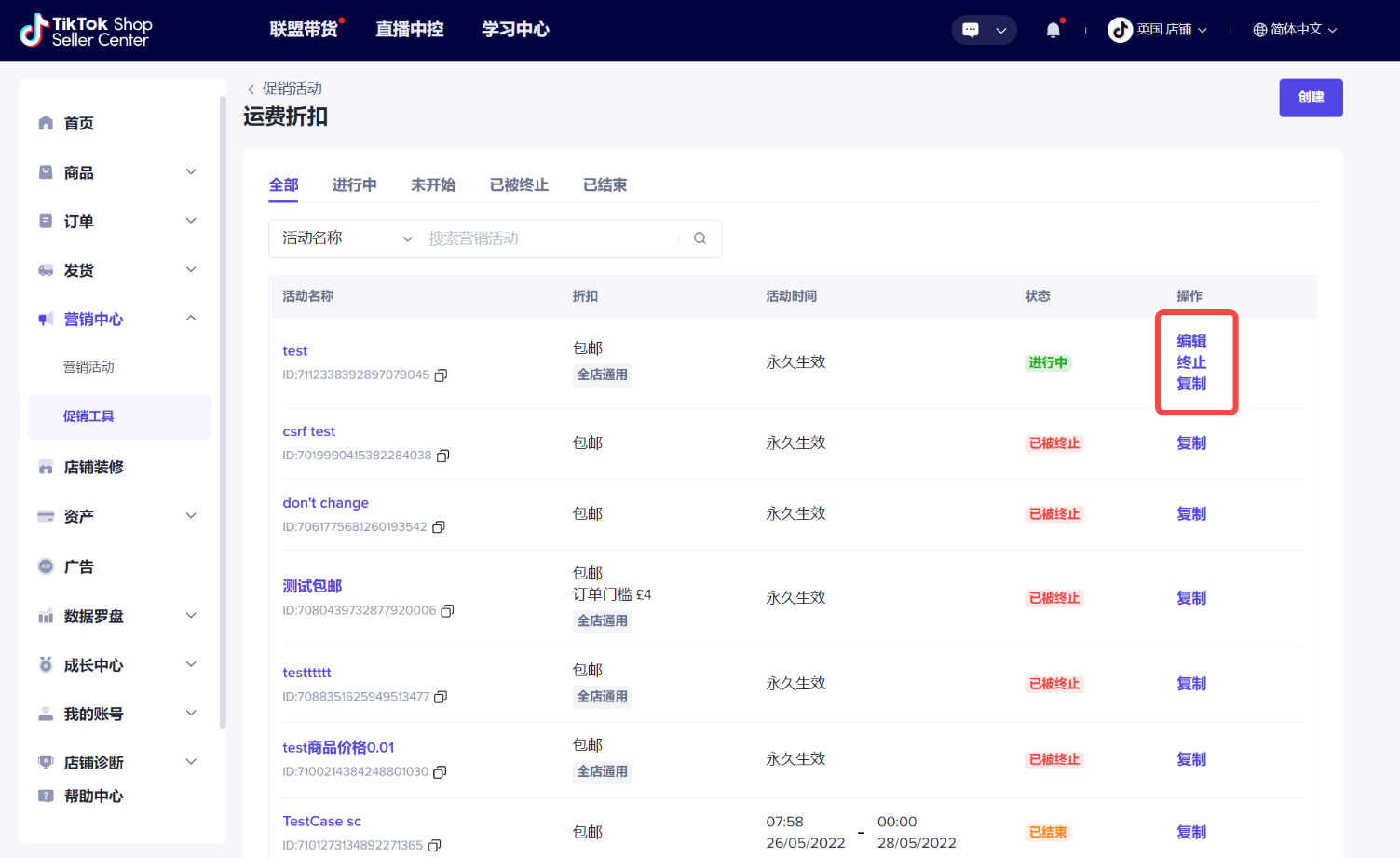Open the 英国店铺 store dropdown
The height and width of the screenshot is (858, 1400).
1172,30
